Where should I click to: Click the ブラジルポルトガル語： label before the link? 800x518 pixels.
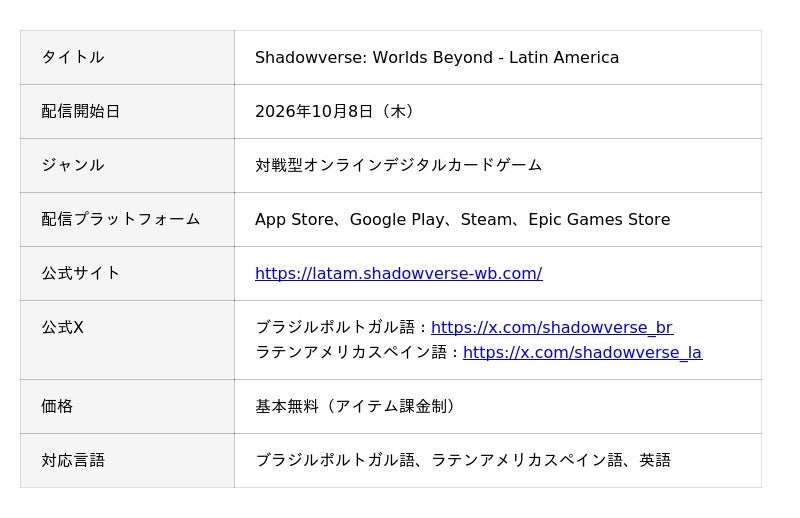pos(343,327)
